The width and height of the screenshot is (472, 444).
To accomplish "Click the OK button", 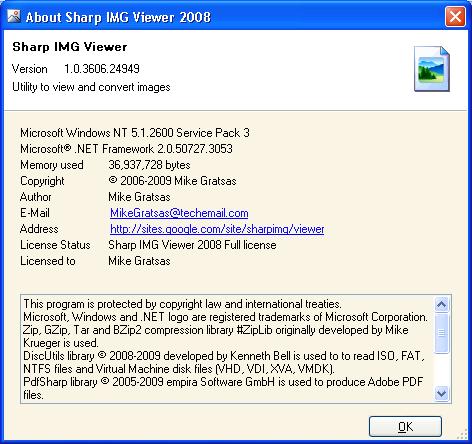I will [x=405, y=426].
